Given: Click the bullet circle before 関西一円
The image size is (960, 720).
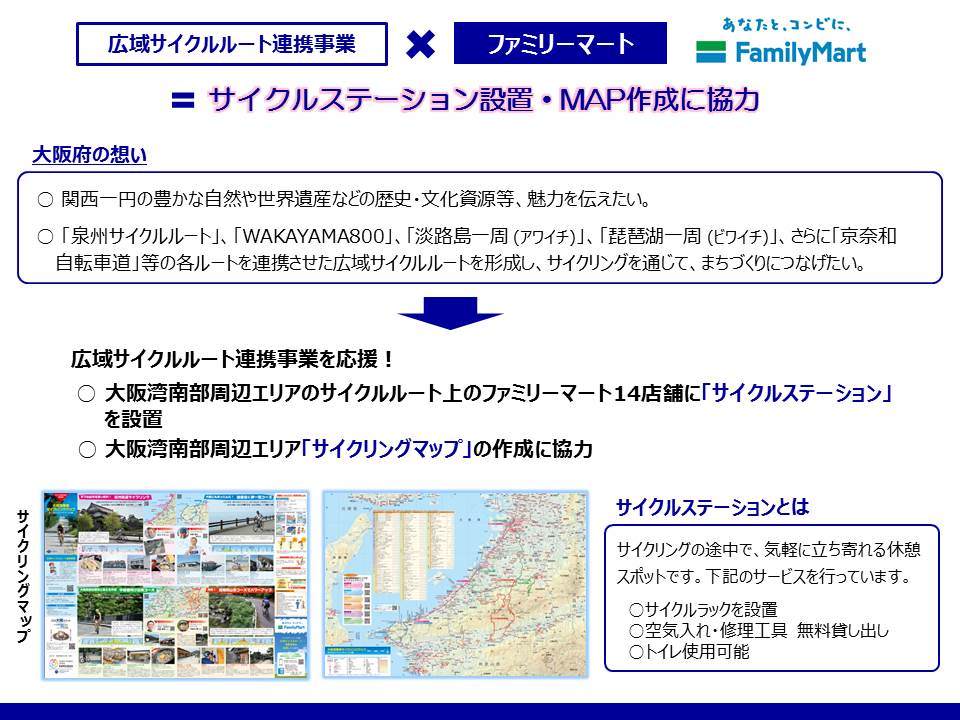Looking at the screenshot, I should click(46, 200).
